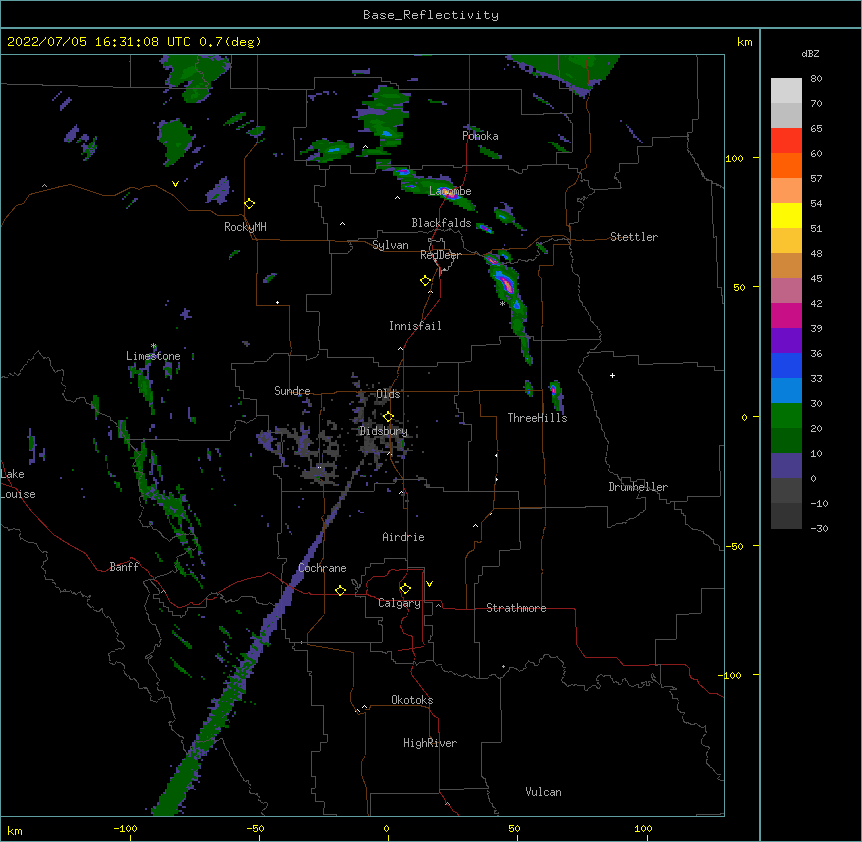Click the Sylvan label
Viewport: 862px width, 842px height.
390,245
